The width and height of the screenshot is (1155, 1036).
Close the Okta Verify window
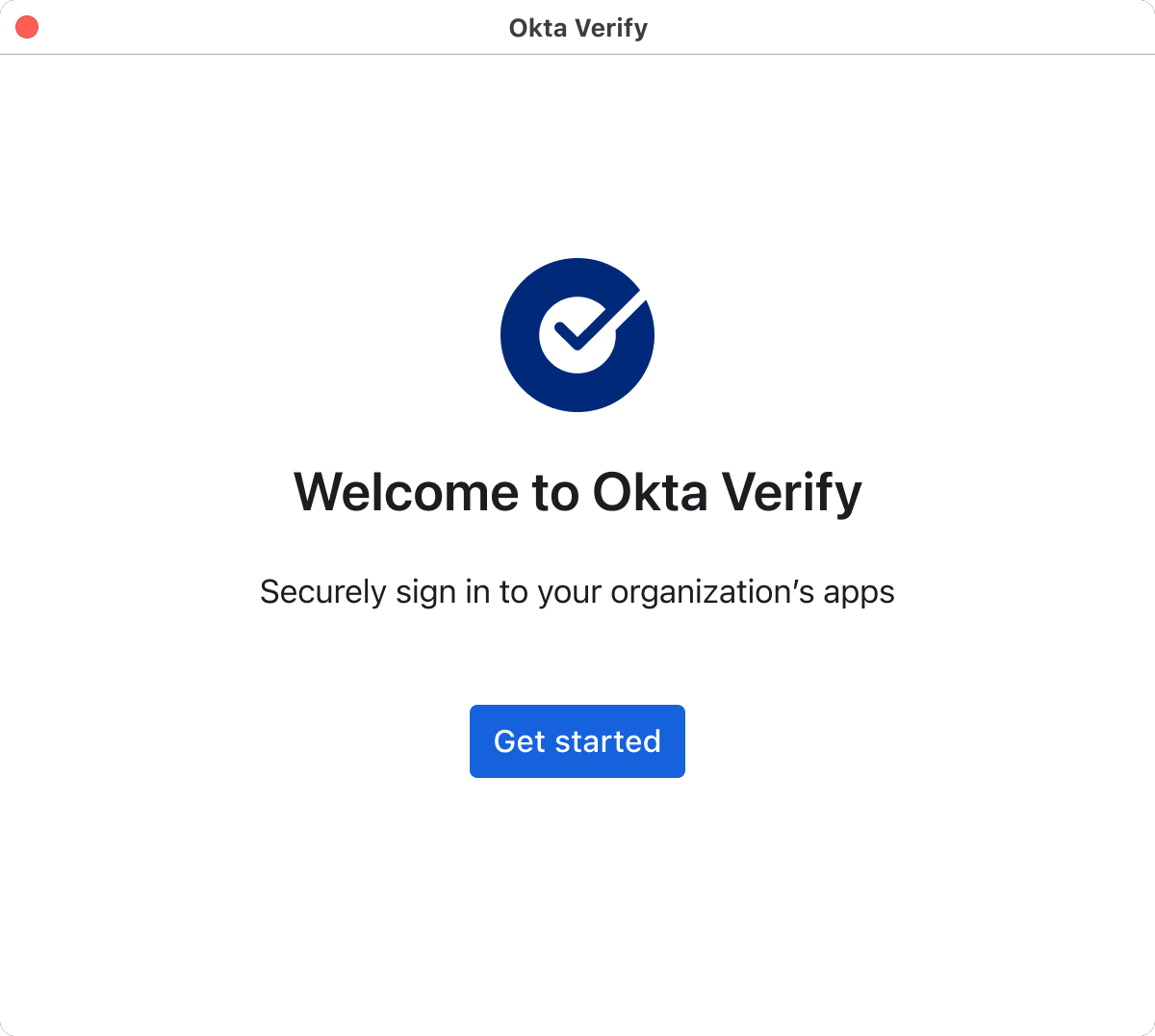[x=27, y=28]
